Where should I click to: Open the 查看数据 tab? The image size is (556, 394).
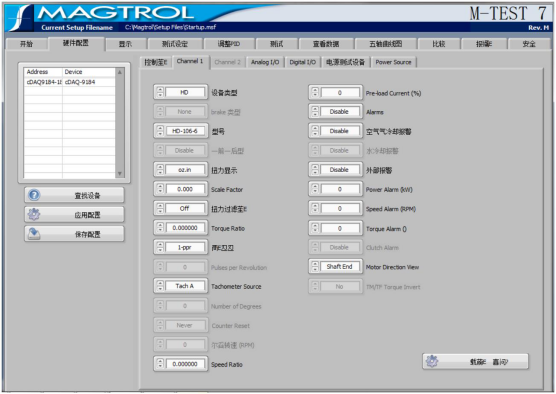tap(326, 44)
